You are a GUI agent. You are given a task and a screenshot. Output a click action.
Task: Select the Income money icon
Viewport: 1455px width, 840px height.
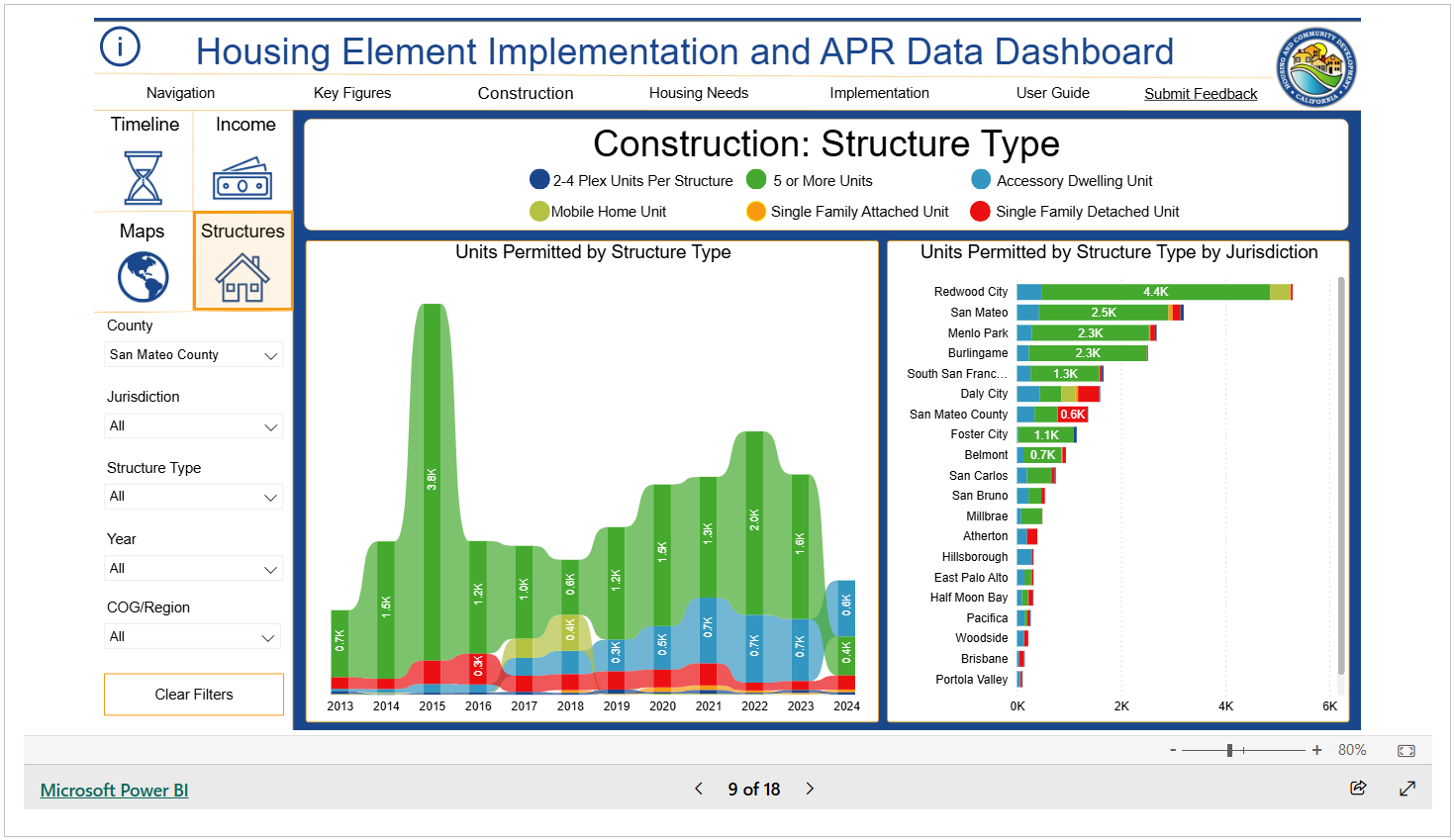(242, 179)
